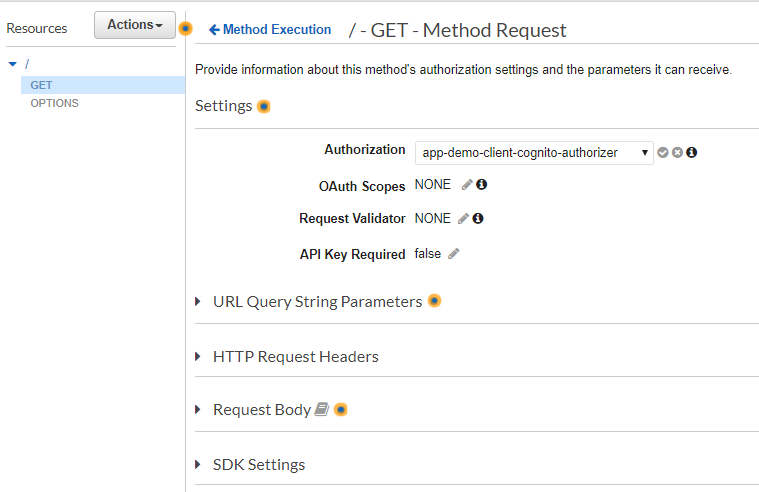Image resolution: width=759 pixels, height=492 pixels.
Task: Go back via the Method Execution link
Action: tap(270, 30)
